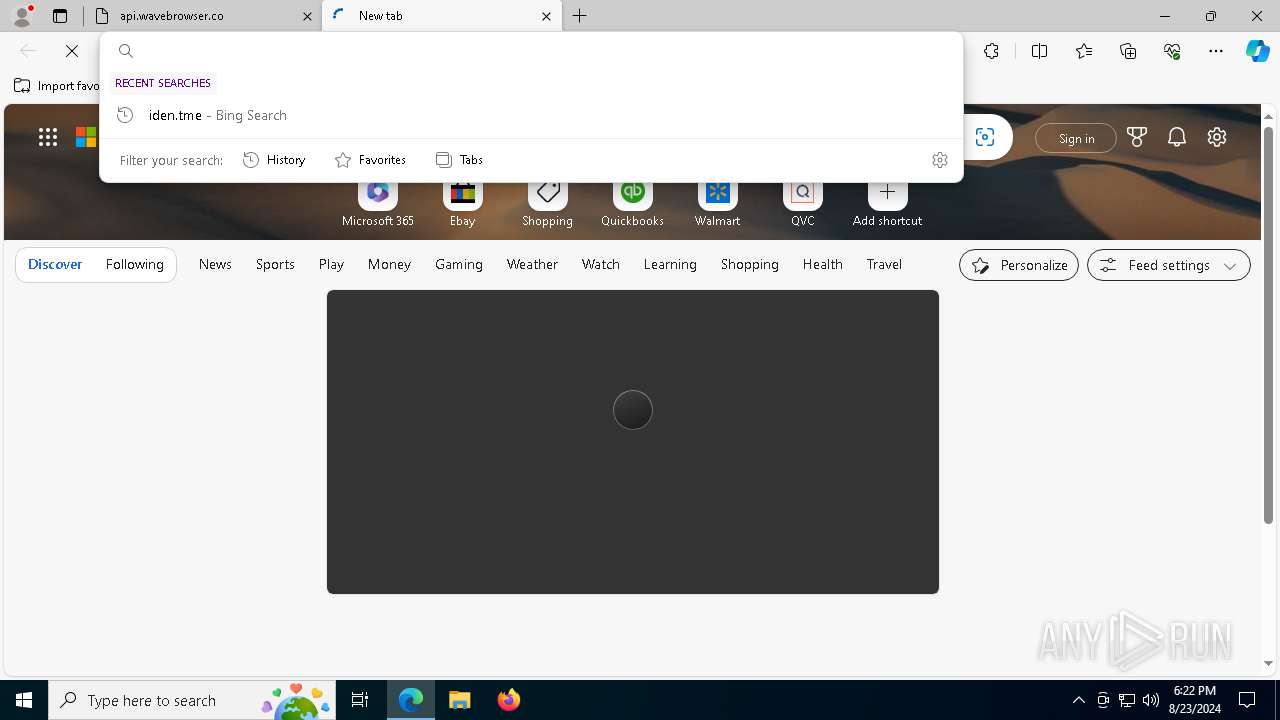Launch Firefox from the taskbar

(x=508, y=700)
